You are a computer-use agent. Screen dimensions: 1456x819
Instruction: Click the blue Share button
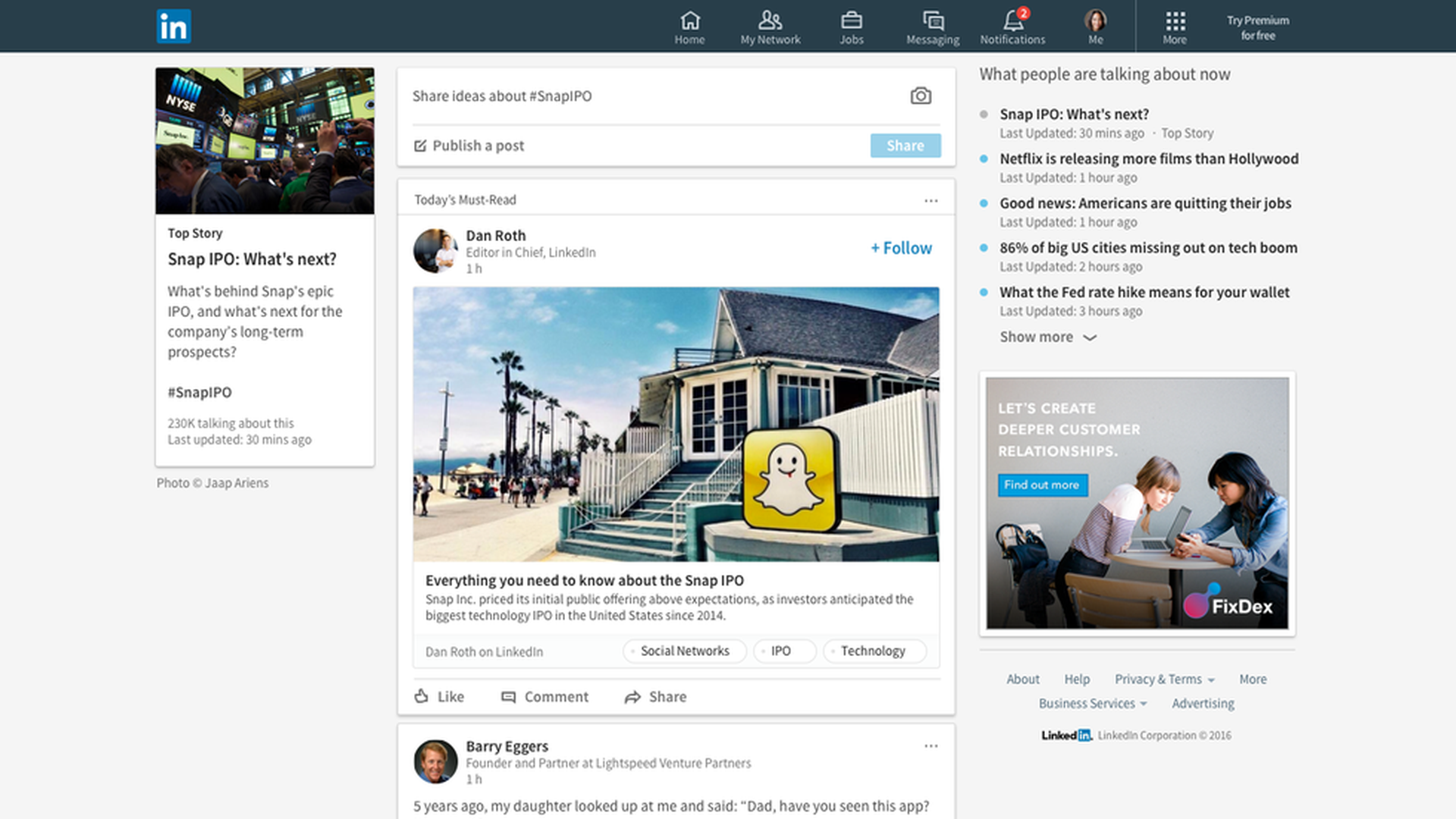(x=905, y=146)
